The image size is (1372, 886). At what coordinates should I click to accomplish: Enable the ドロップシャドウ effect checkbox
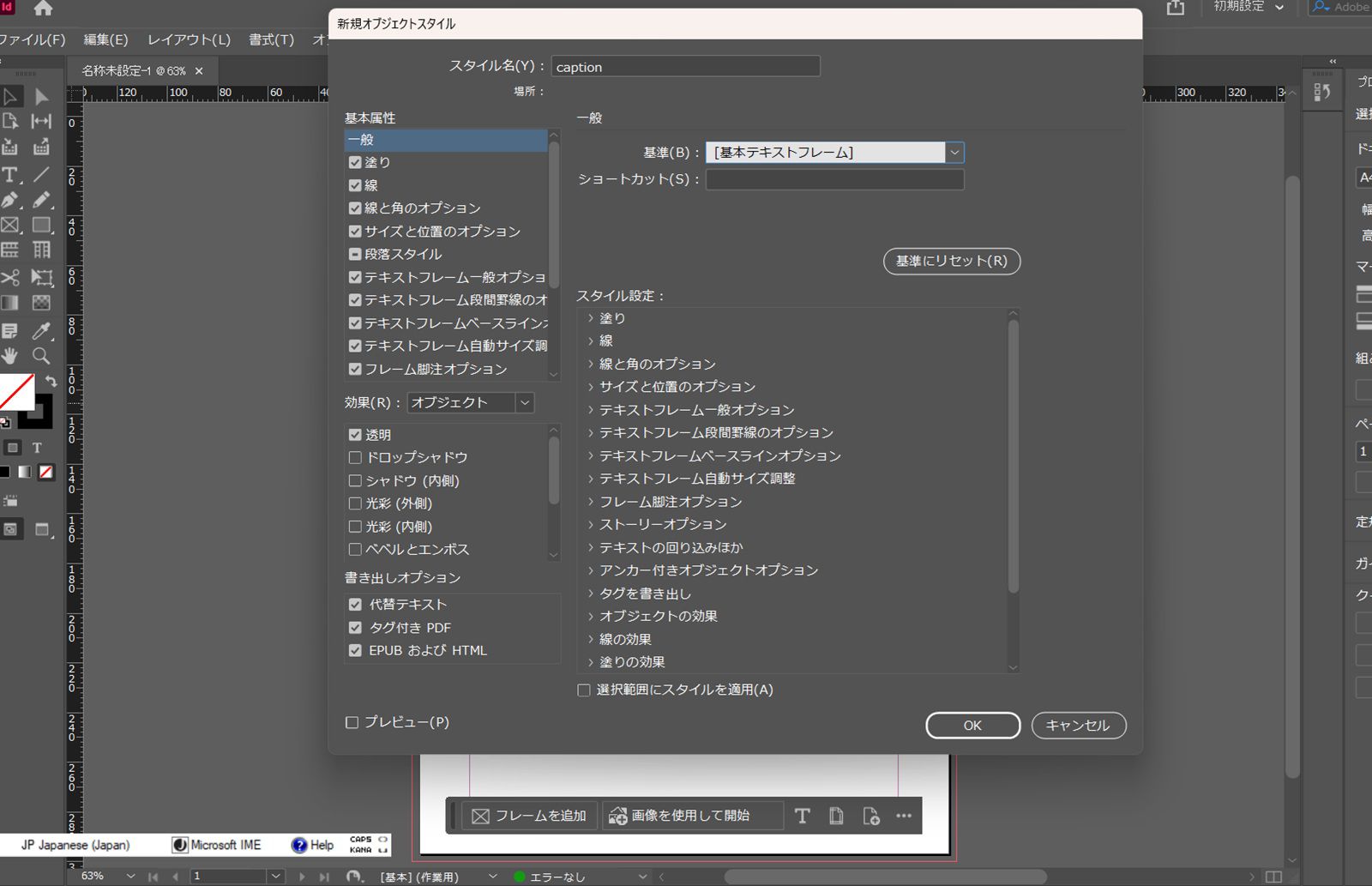[x=355, y=458]
